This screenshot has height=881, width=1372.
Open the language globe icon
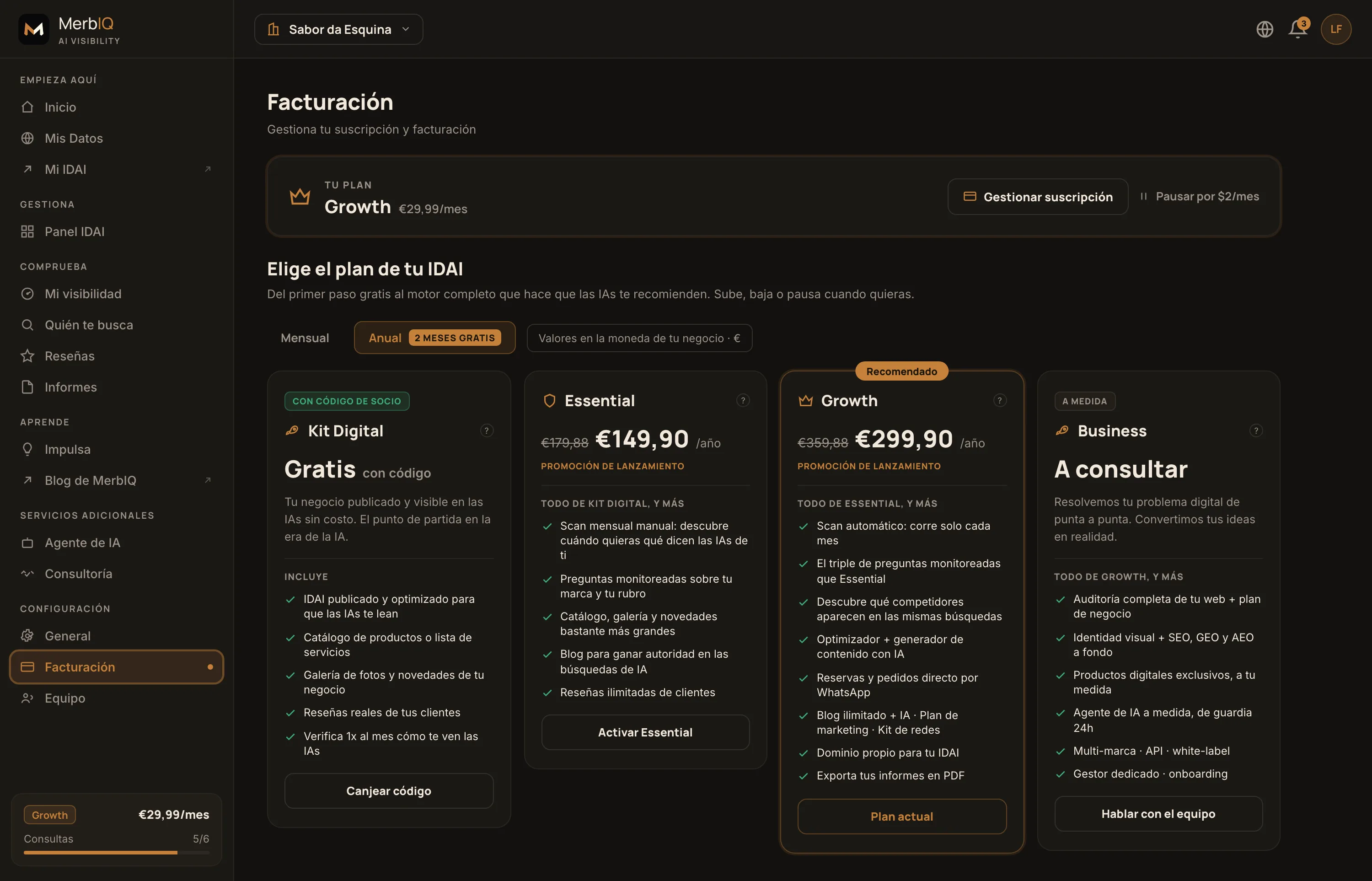click(1265, 29)
